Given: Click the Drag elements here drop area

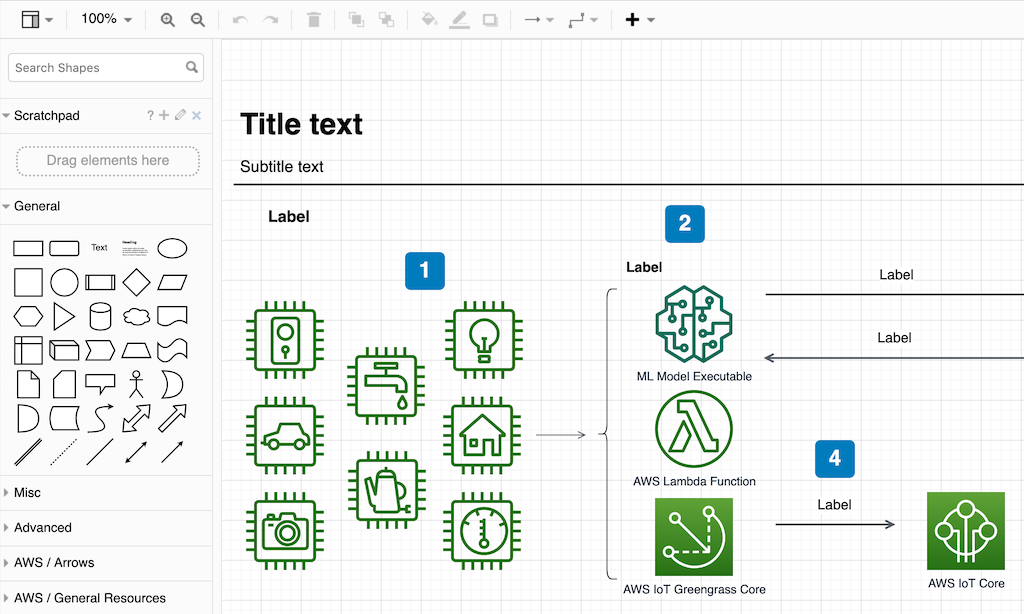Looking at the screenshot, I should (108, 161).
